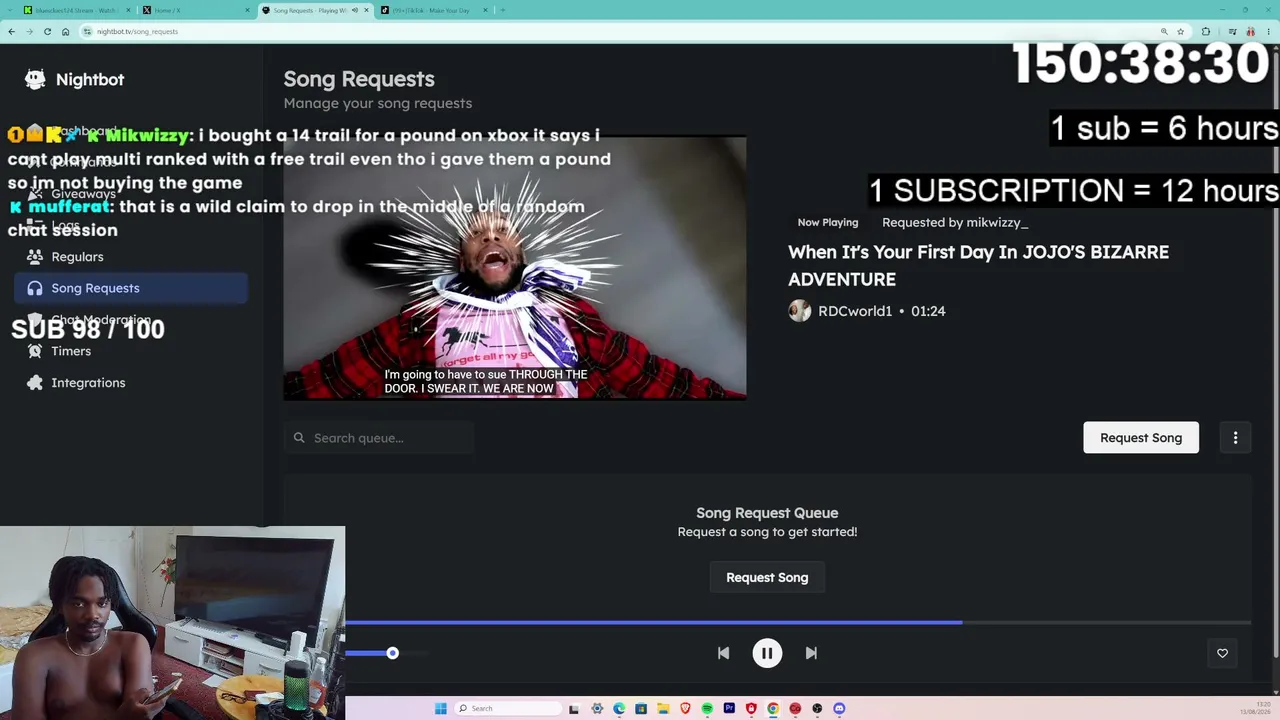Launch Brave browser from the taskbar
This screenshot has height=720, width=1280.
tap(685, 708)
